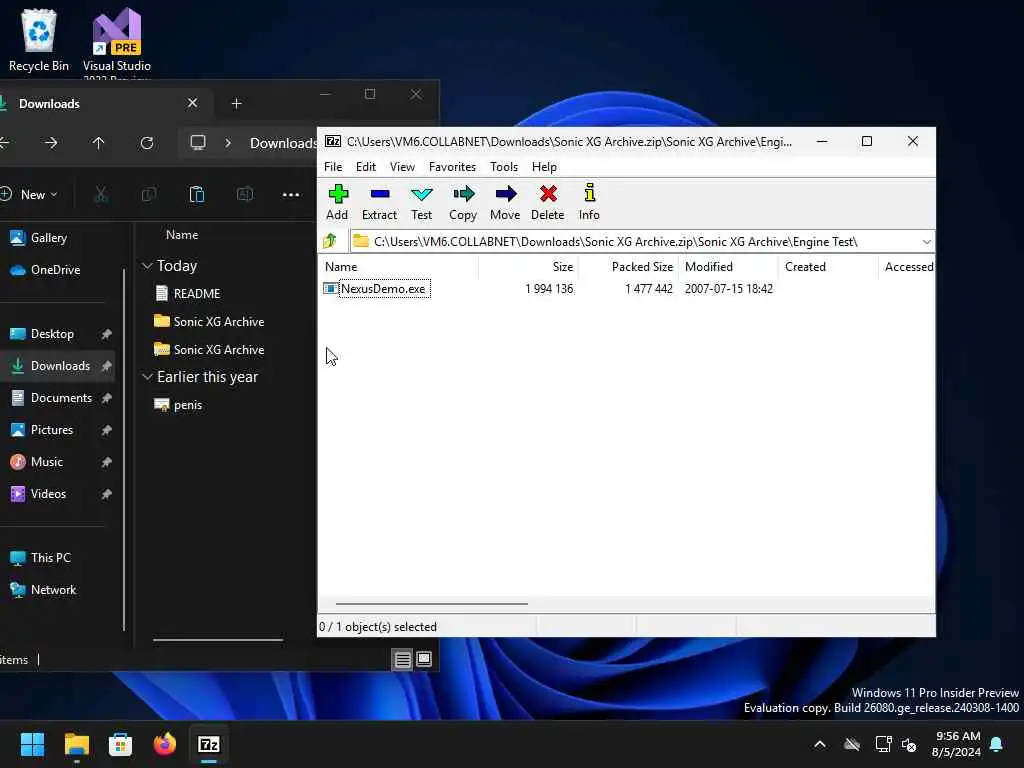Select the NexusDemo.exe file
Viewport: 1024px width, 768px height.
(x=384, y=289)
